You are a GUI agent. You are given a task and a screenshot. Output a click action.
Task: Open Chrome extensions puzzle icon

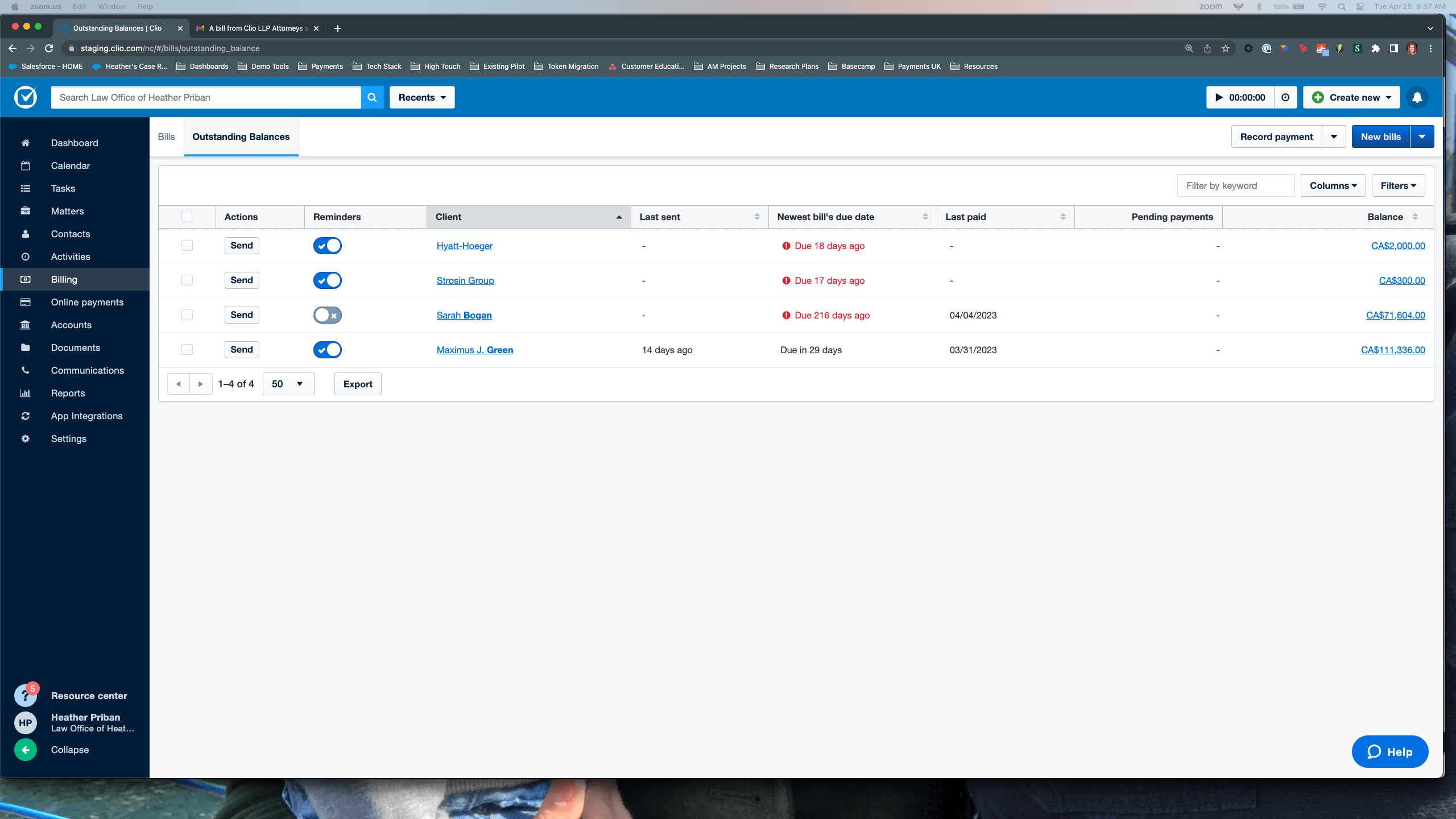click(x=1375, y=48)
